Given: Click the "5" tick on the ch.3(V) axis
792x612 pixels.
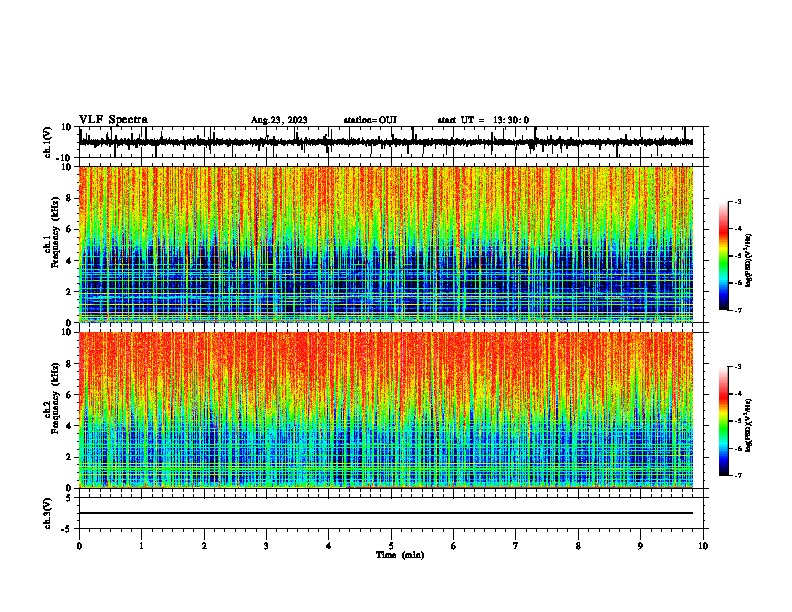Looking at the screenshot, I should 69,497.
